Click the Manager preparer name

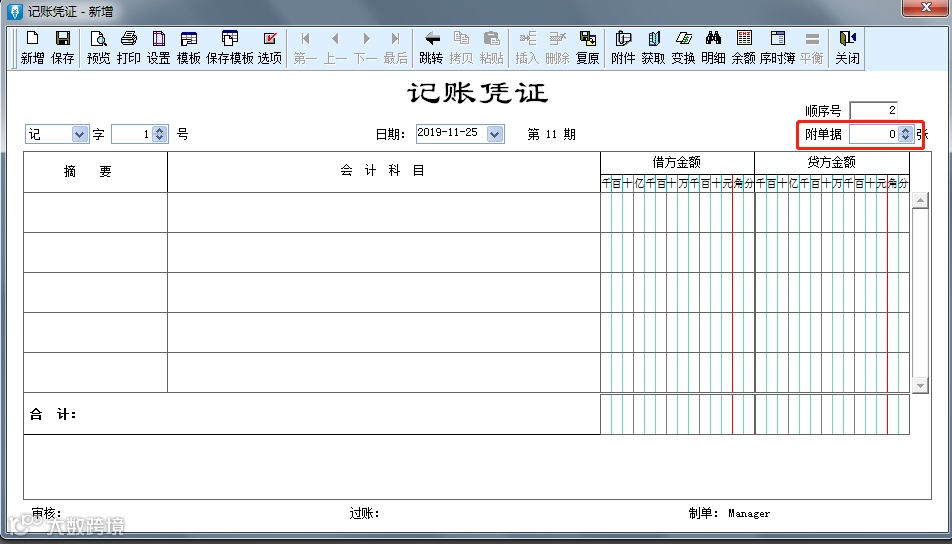pyautogui.click(x=749, y=514)
